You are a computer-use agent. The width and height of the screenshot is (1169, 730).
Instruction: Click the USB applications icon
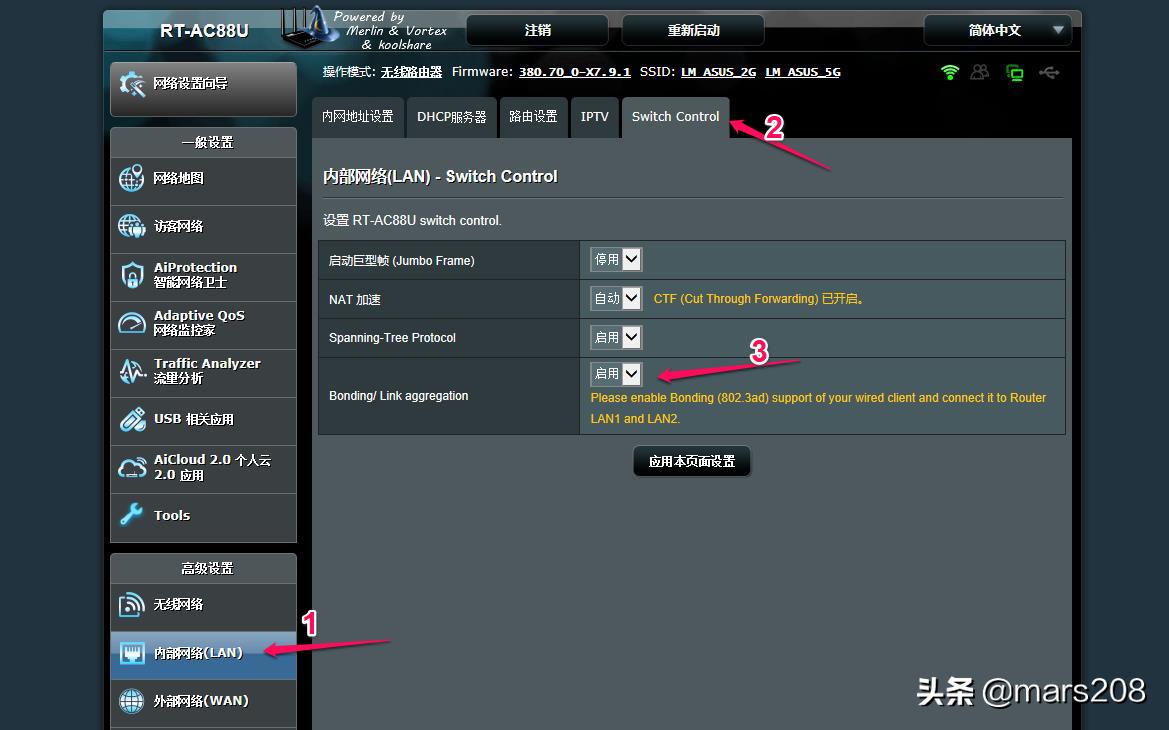point(133,419)
